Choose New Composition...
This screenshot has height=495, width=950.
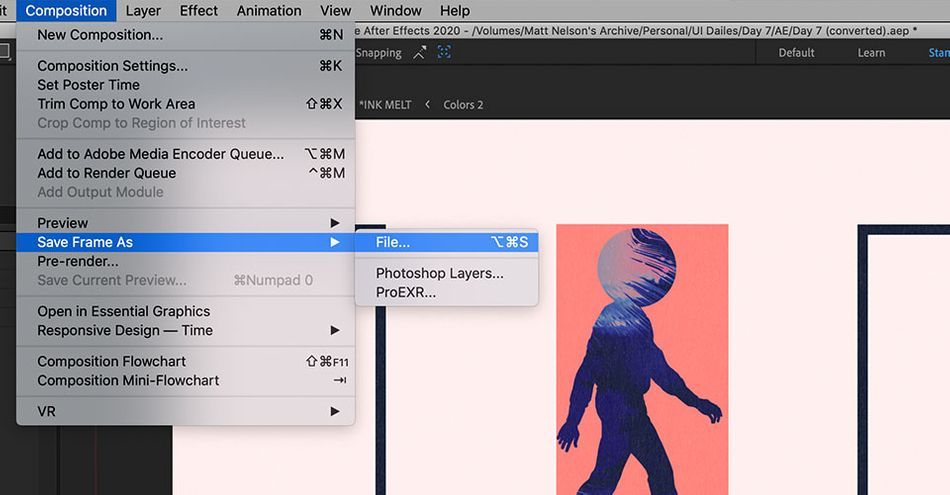point(185,35)
